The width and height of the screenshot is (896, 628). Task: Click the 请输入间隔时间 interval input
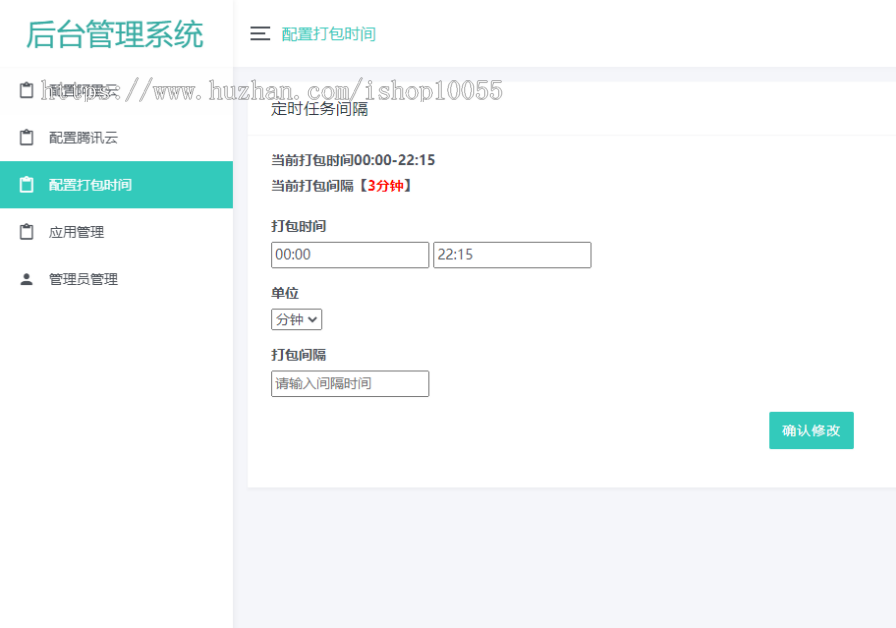click(349, 383)
